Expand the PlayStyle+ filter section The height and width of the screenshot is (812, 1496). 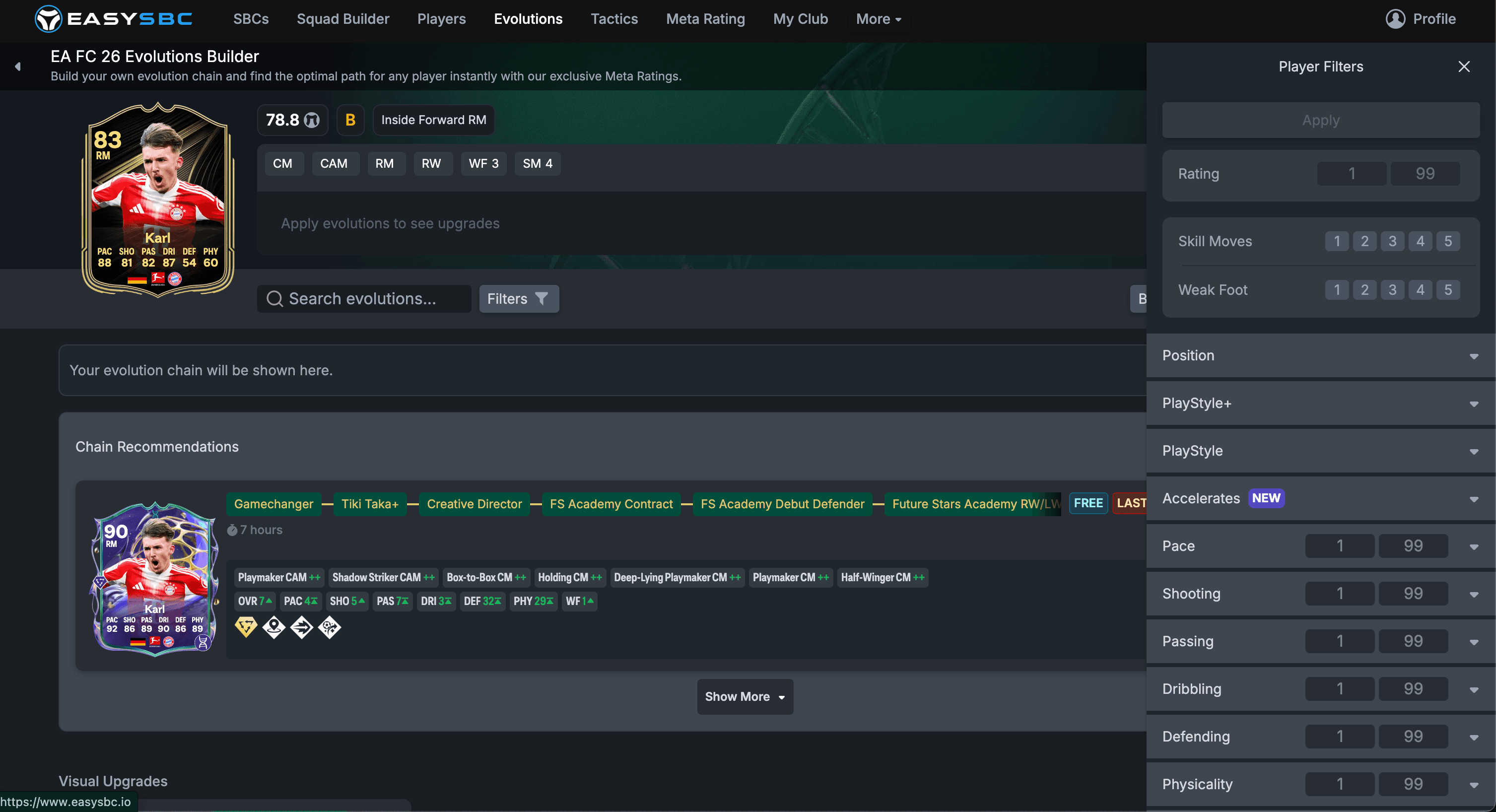[x=1321, y=403]
